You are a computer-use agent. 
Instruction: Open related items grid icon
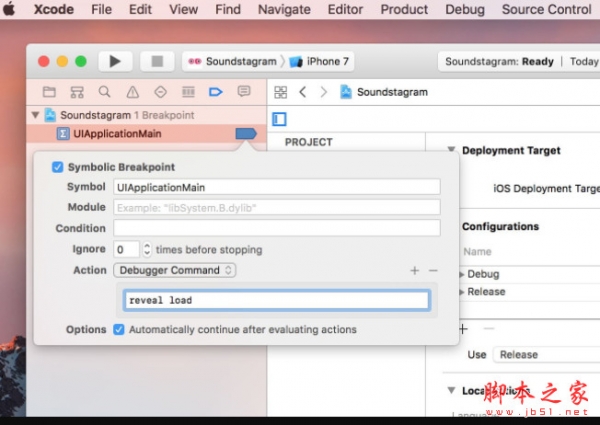[x=280, y=92]
